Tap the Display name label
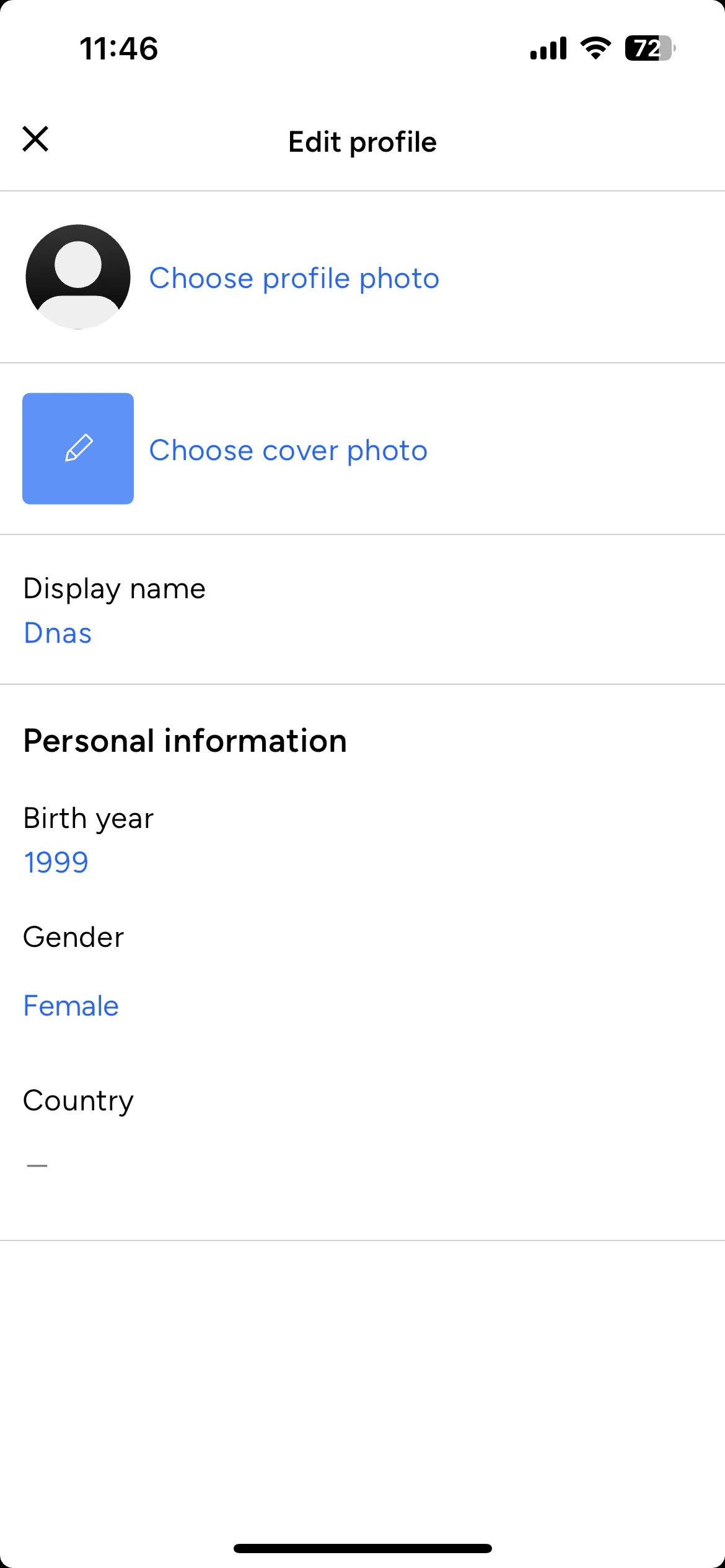The width and height of the screenshot is (725, 1568). pyautogui.click(x=114, y=588)
